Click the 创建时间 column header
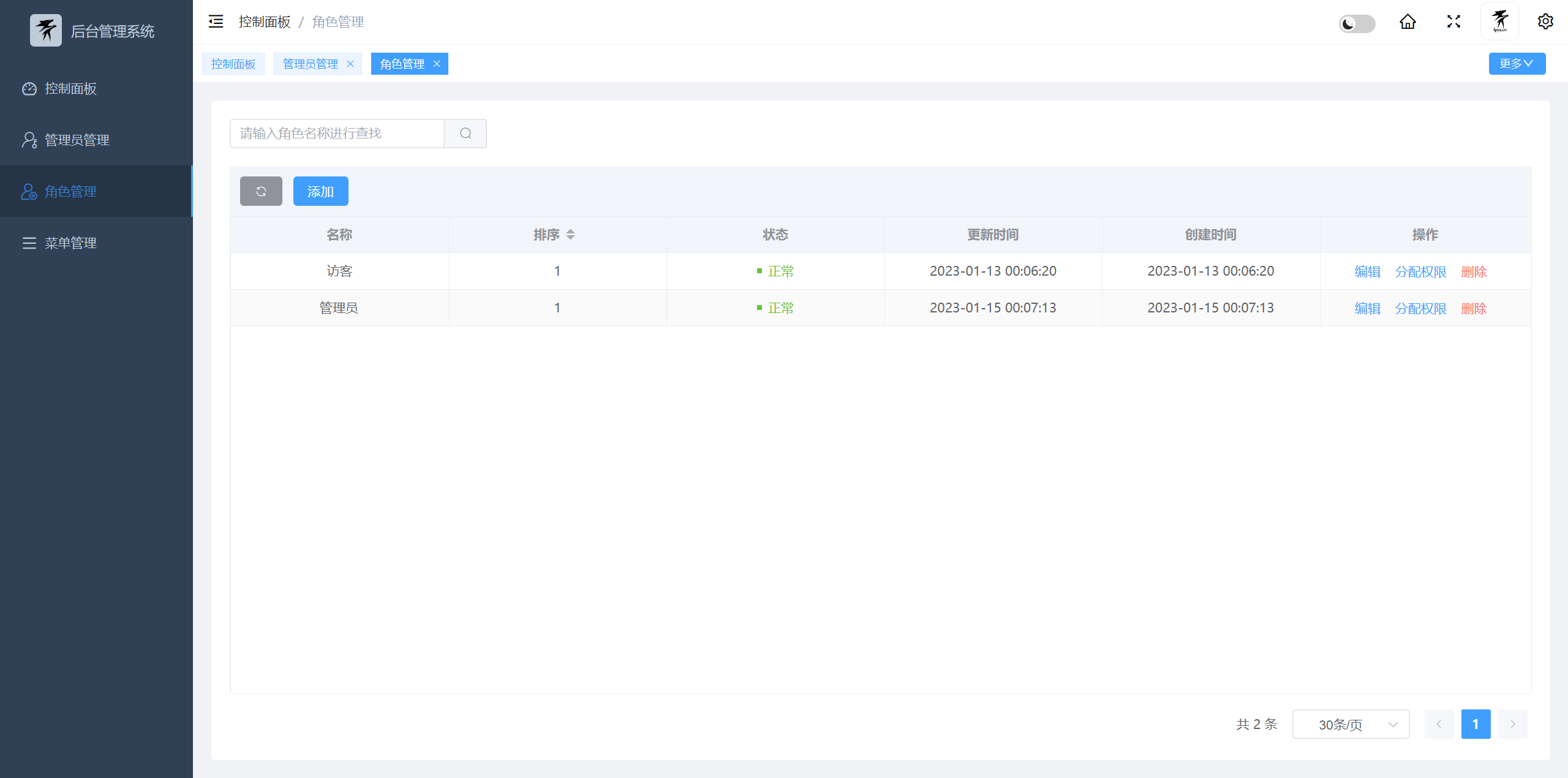Image resolution: width=1568 pixels, height=778 pixels. (x=1211, y=235)
